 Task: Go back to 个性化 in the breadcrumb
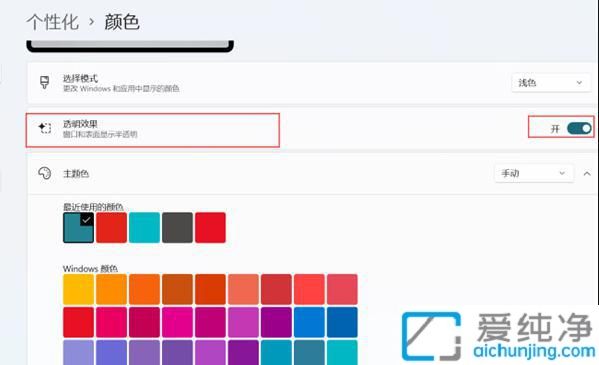(x=53, y=21)
